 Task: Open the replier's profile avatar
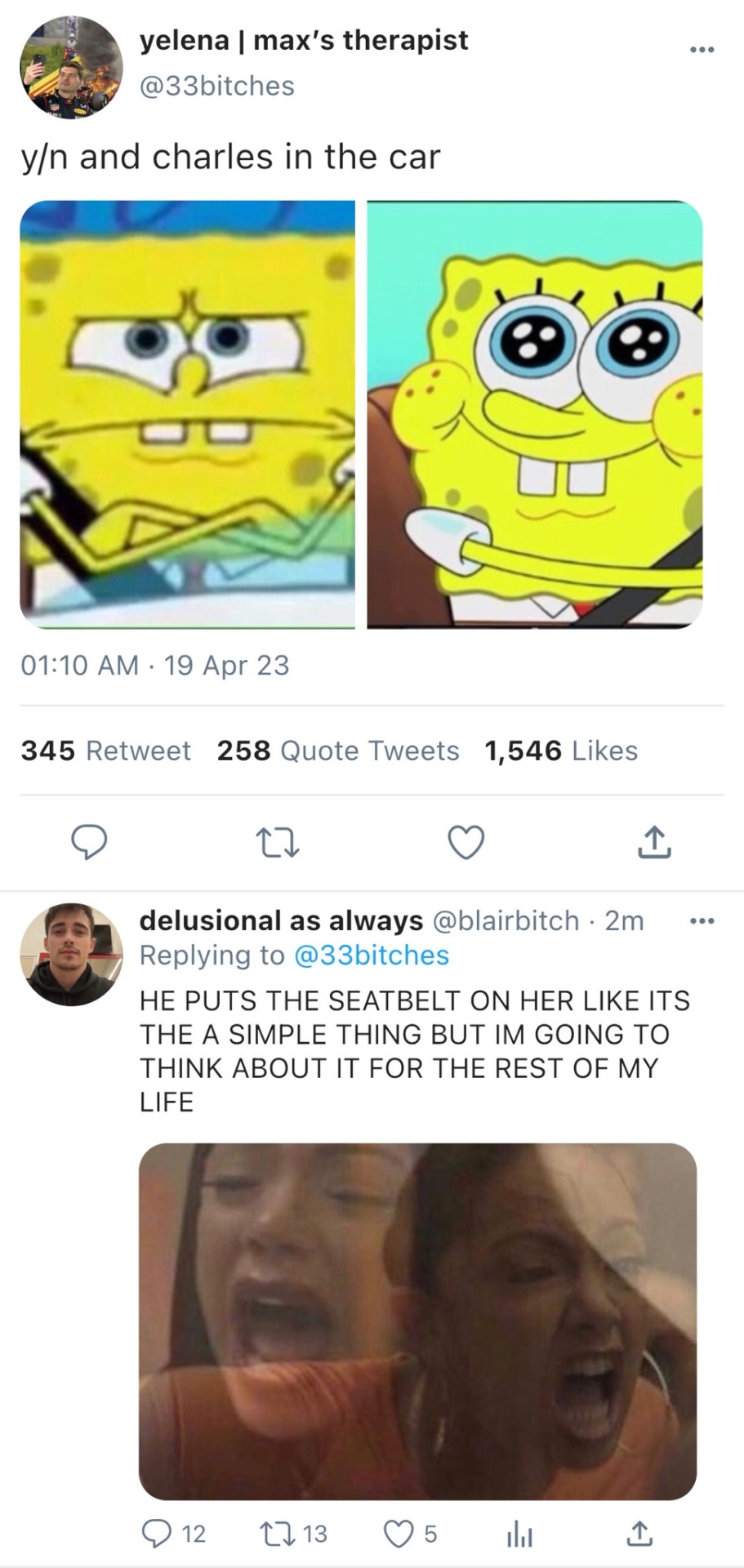71,954
